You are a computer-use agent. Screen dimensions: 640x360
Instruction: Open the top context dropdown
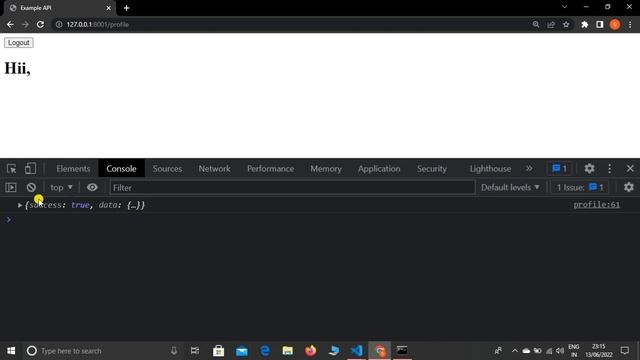(61, 187)
